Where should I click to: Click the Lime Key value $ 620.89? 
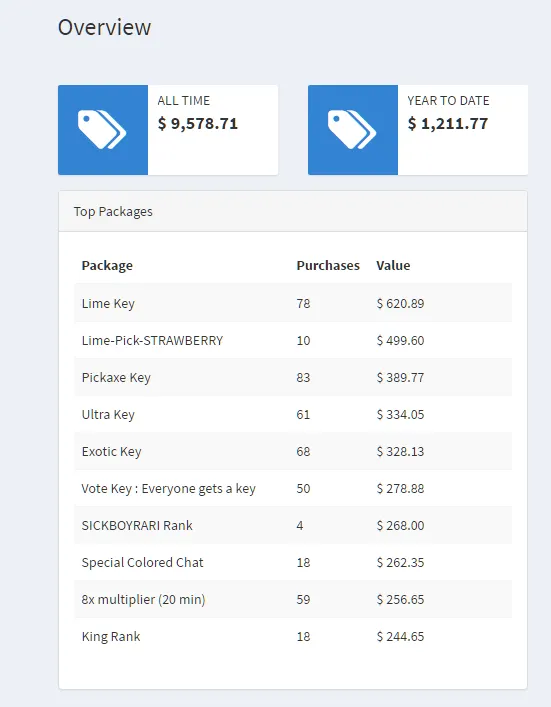click(x=400, y=303)
